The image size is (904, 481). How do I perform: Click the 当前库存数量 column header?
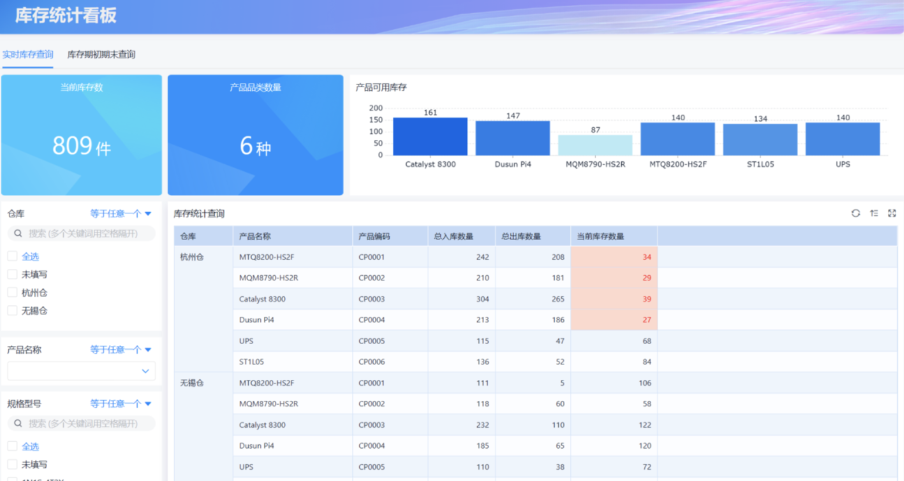point(614,236)
